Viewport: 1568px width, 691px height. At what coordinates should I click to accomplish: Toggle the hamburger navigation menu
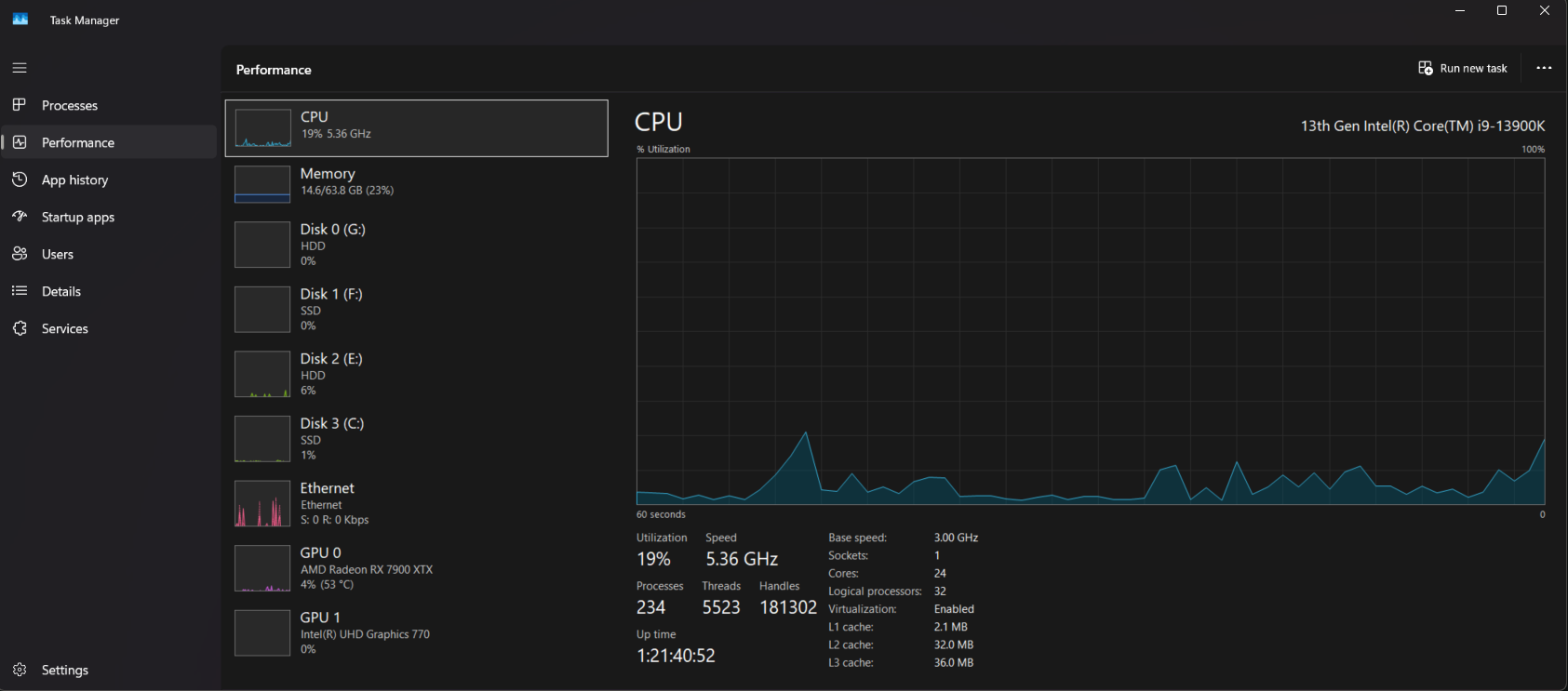click(x=20, y=68)
